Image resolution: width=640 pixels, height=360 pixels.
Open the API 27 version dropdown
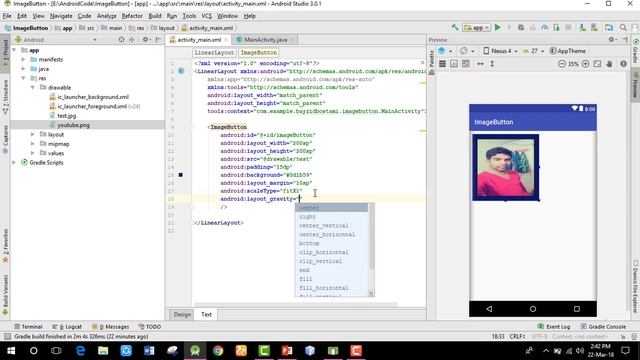533,51
